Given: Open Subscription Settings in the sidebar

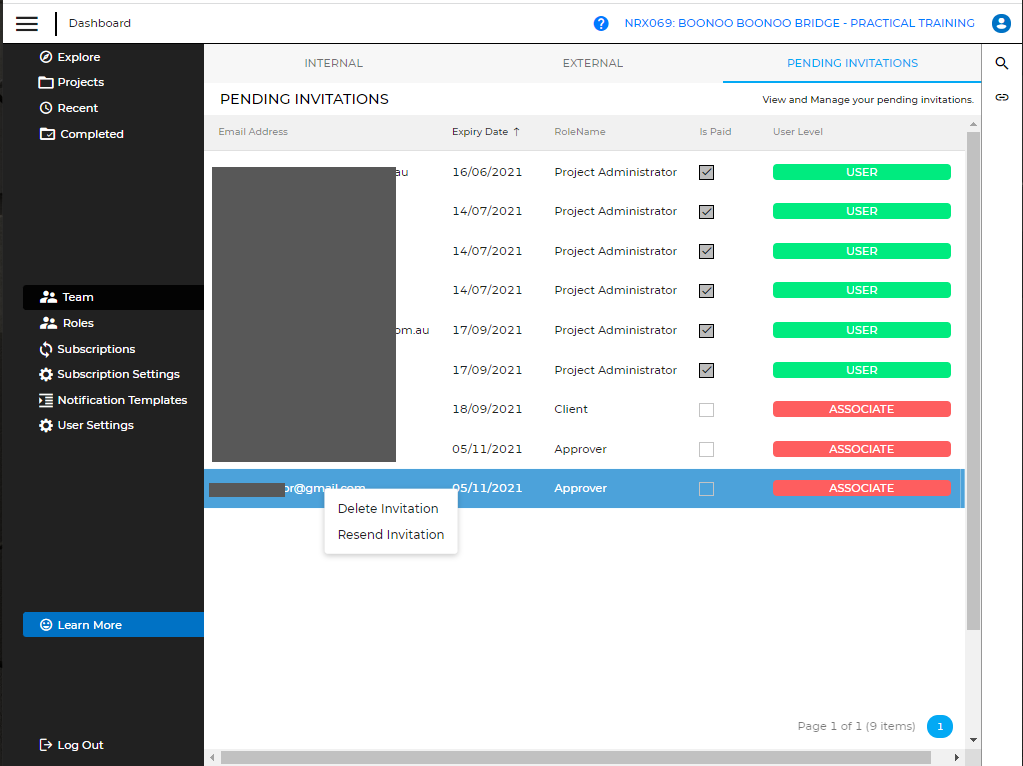Looking at the screenshot, I should tap(118, 374).
